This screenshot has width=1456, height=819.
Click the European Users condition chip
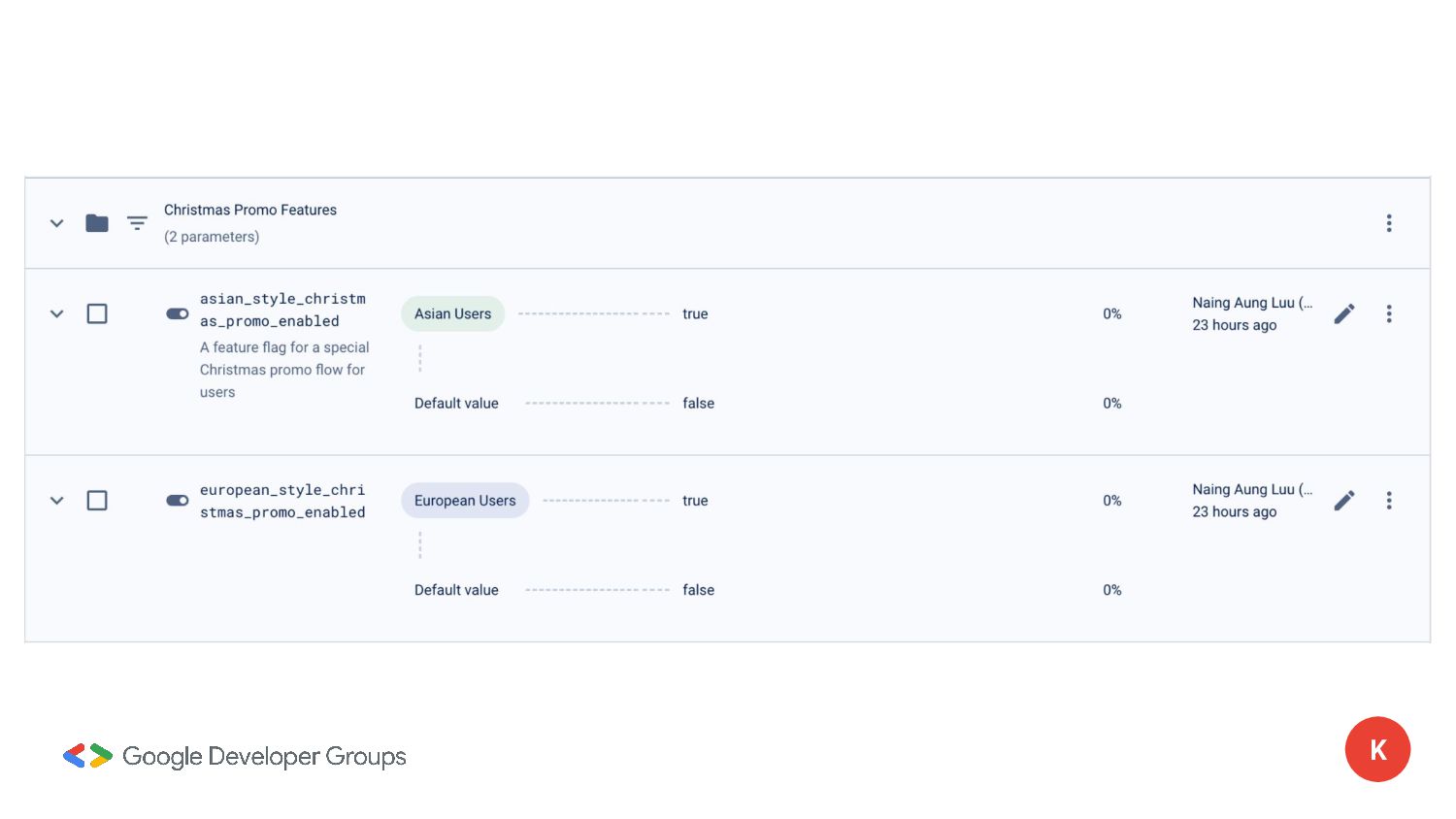pos(465,501)
